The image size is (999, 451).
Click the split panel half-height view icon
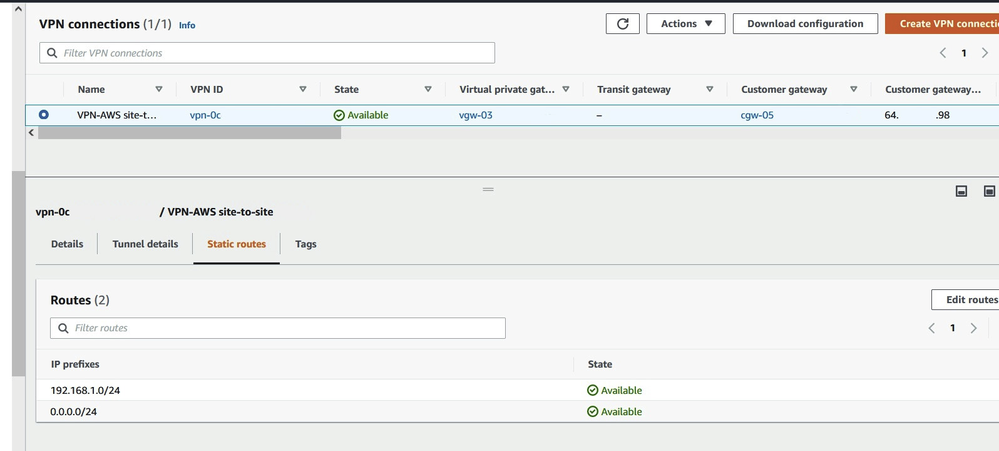(x=961, y=191)
